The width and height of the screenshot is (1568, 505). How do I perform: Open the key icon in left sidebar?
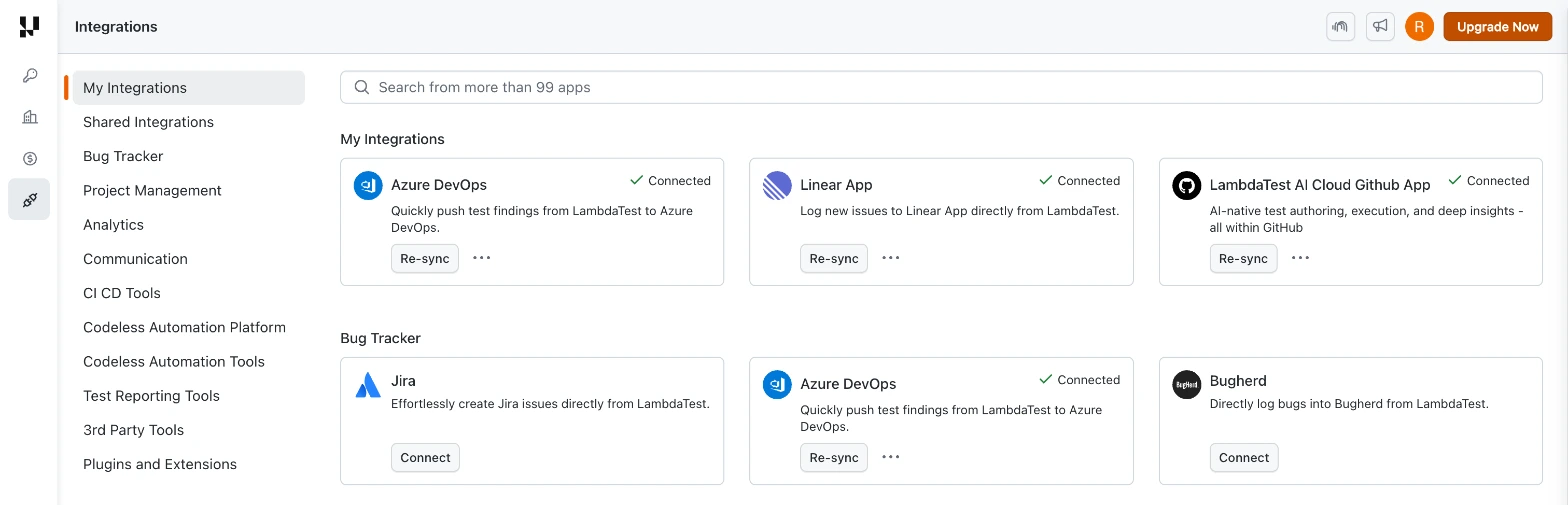30,76
